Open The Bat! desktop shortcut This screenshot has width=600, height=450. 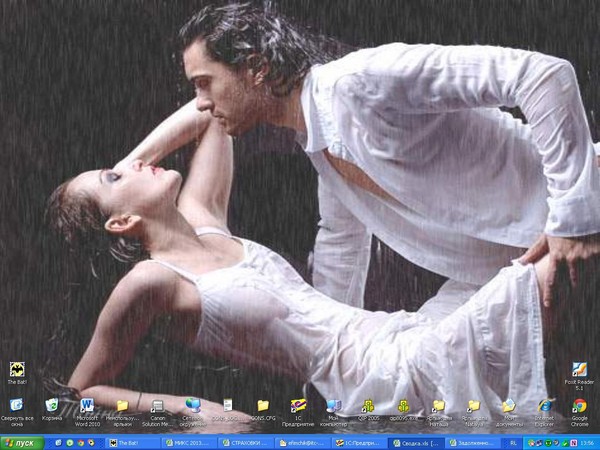coord(17,373)
